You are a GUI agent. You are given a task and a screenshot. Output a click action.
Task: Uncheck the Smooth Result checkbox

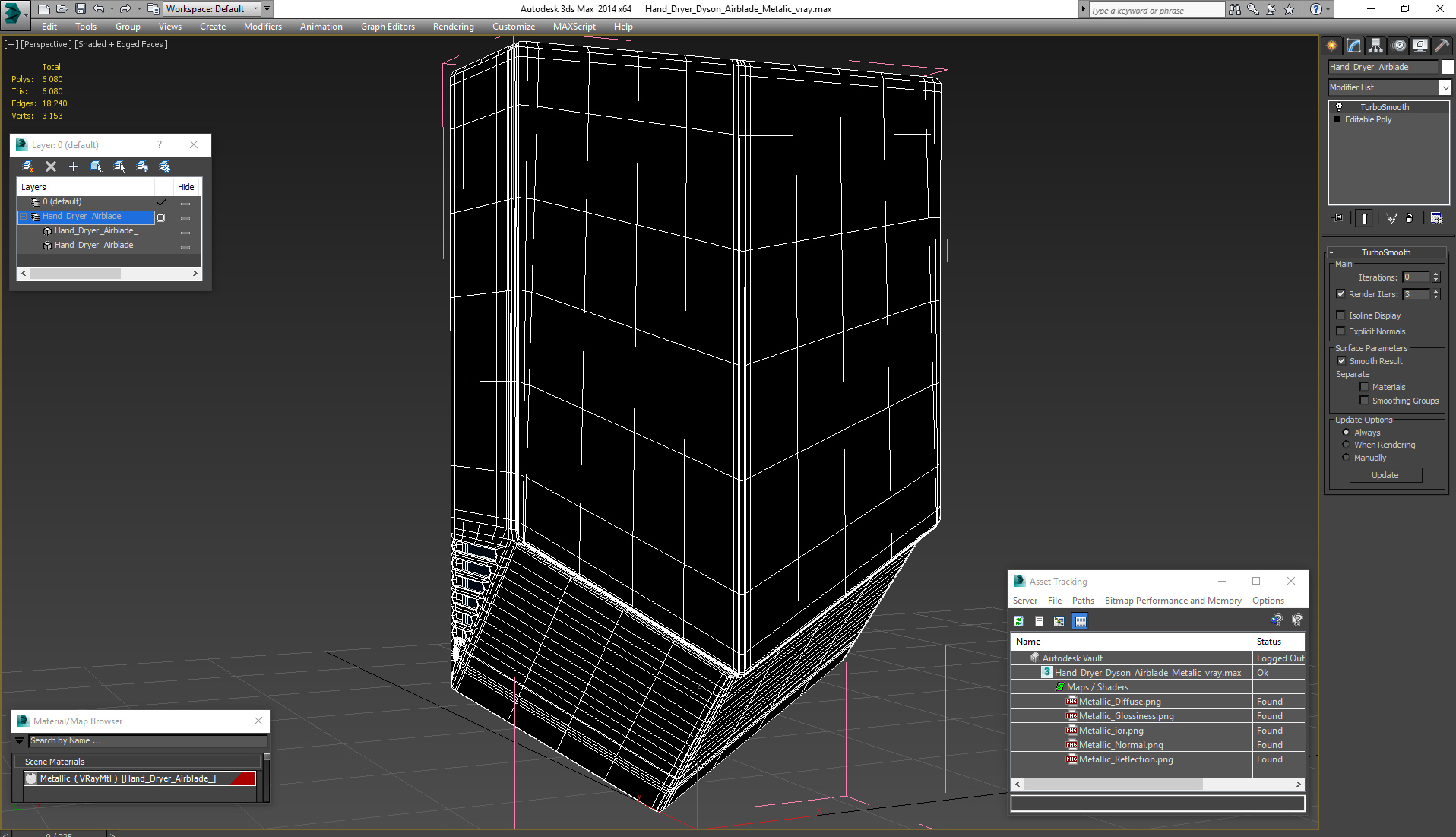click(1341, 361)
